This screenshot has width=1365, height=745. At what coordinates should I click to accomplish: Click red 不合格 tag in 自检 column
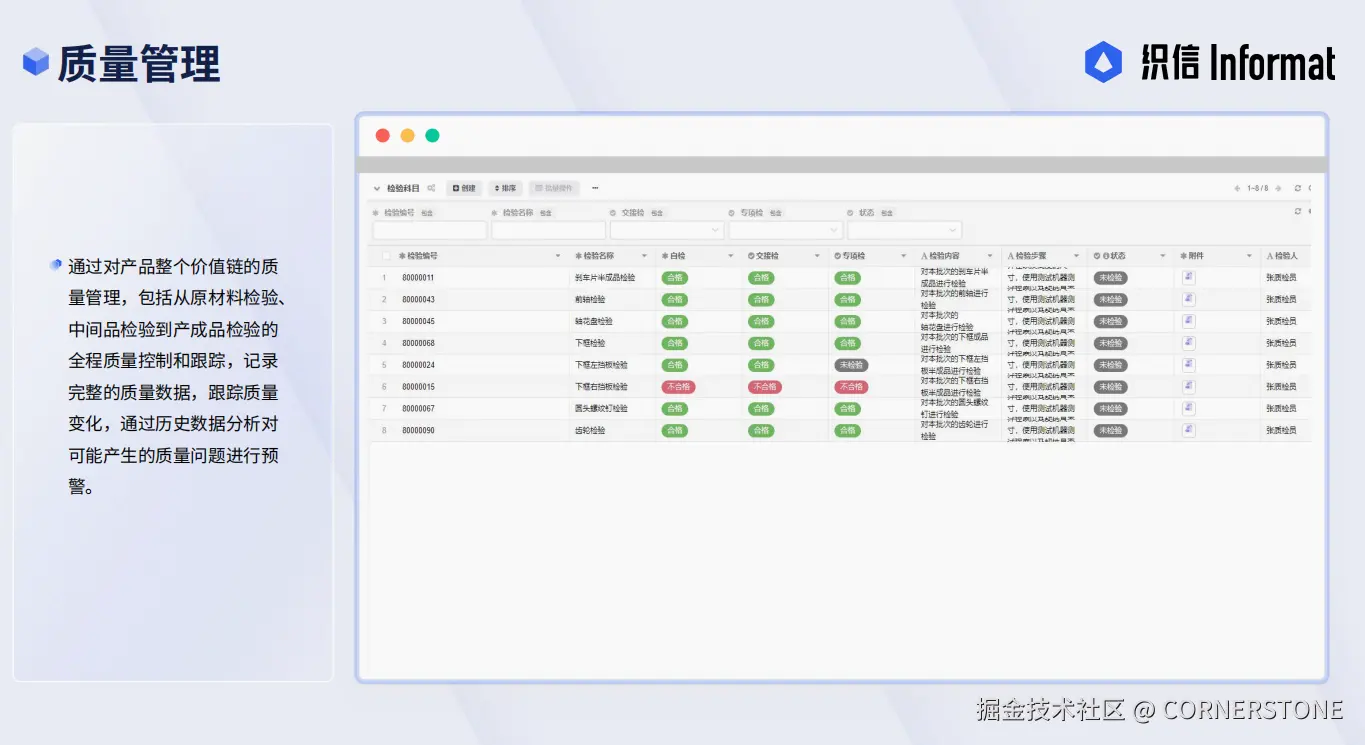point(678,387)
